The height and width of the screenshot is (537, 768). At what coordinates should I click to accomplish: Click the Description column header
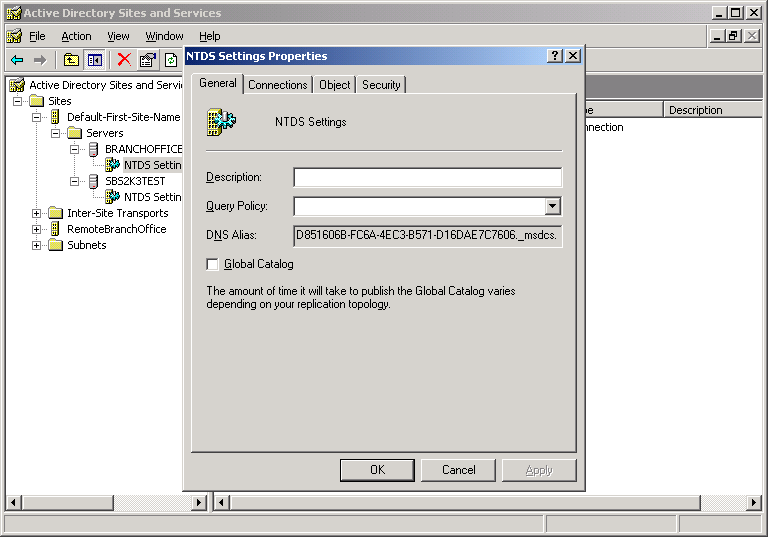[x=712, y=110]
